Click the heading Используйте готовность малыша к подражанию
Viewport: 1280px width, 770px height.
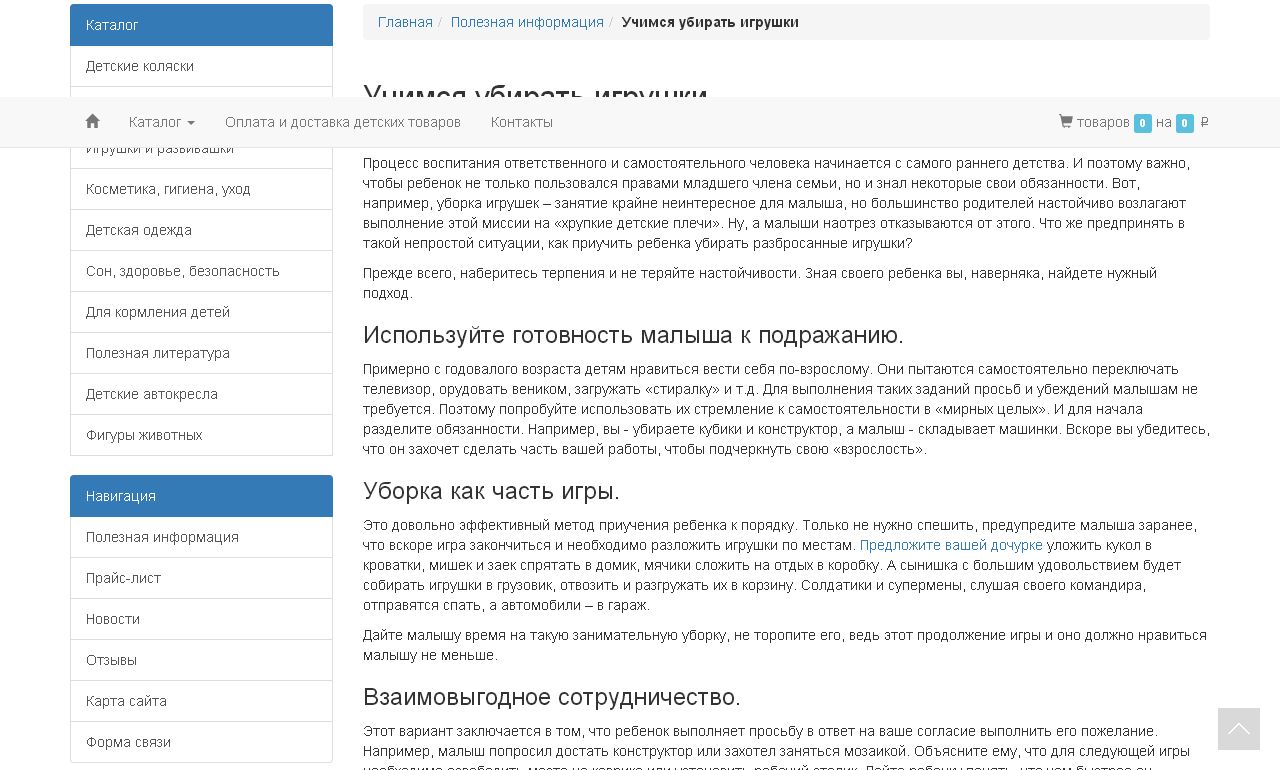tap(633, 335)
